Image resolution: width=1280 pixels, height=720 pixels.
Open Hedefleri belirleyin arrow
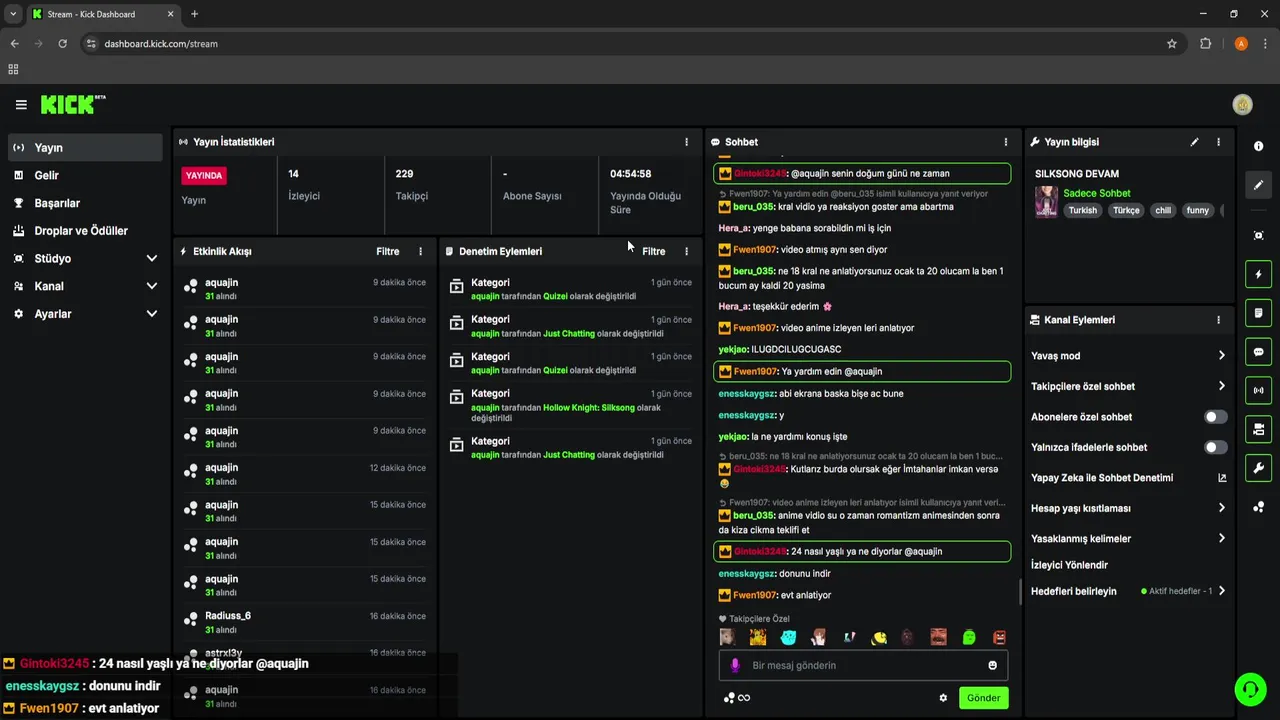[1221, 591]
